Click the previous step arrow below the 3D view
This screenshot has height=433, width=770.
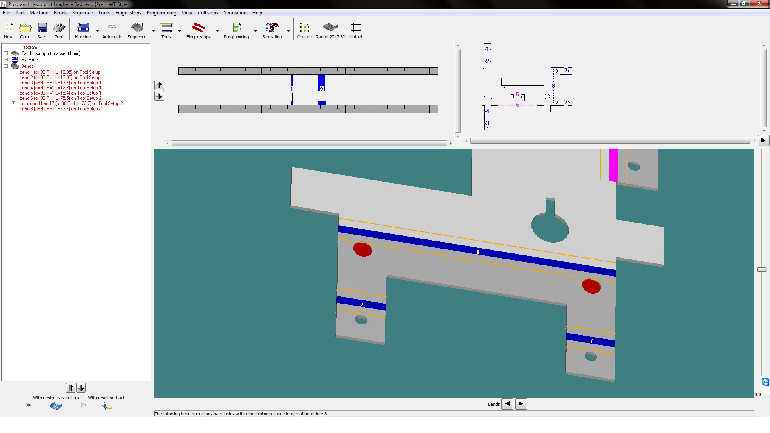click(x=507, y=404)
